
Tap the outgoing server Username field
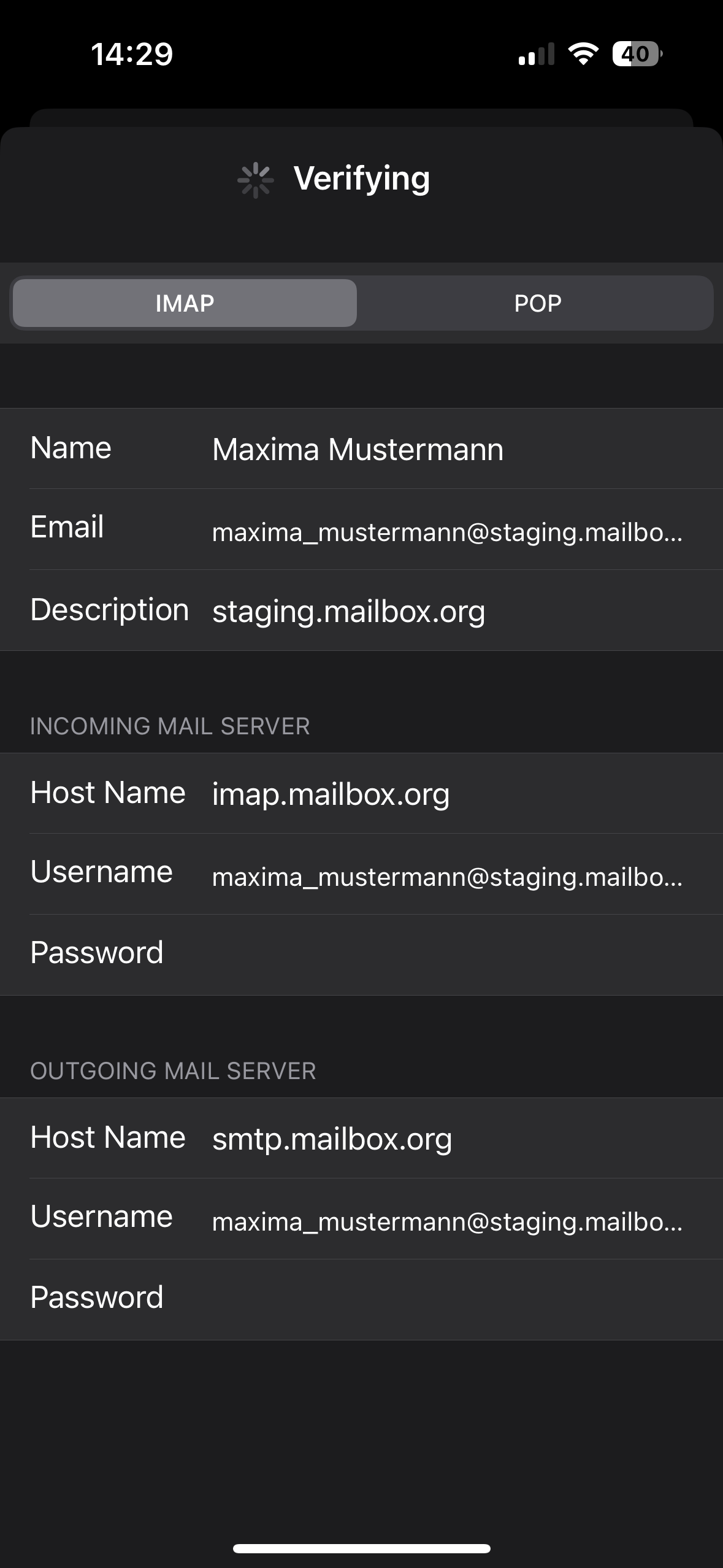[x=361, y=1219]
